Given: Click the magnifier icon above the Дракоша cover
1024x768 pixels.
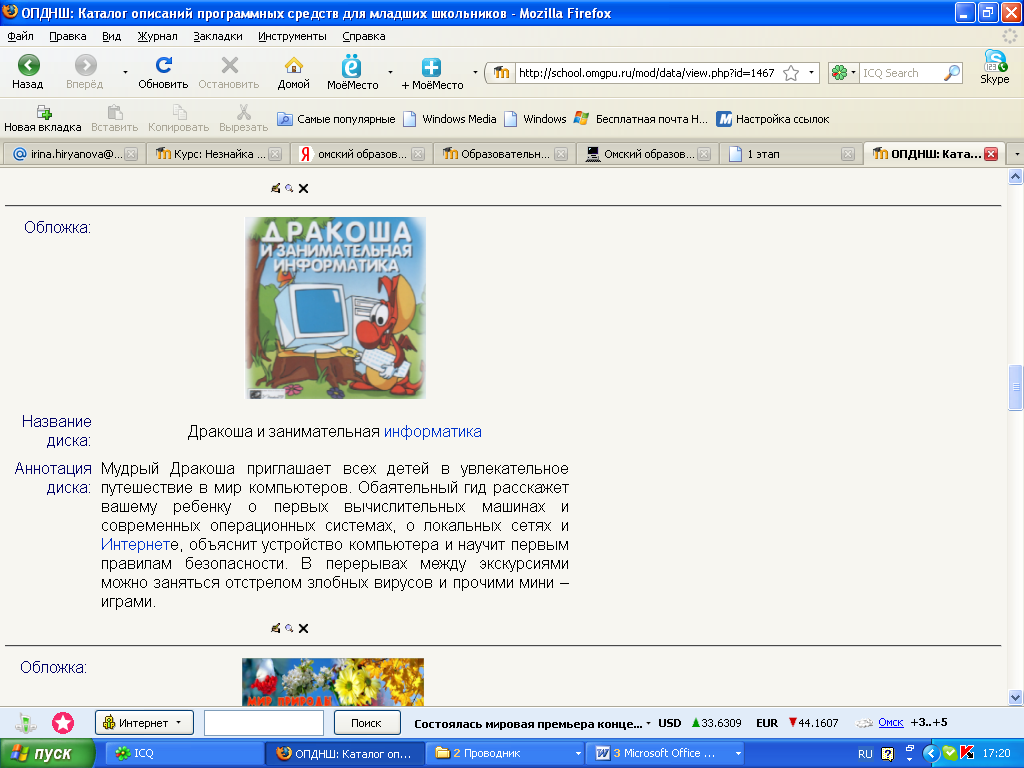Looking at the screenshot, I should 289,188.
